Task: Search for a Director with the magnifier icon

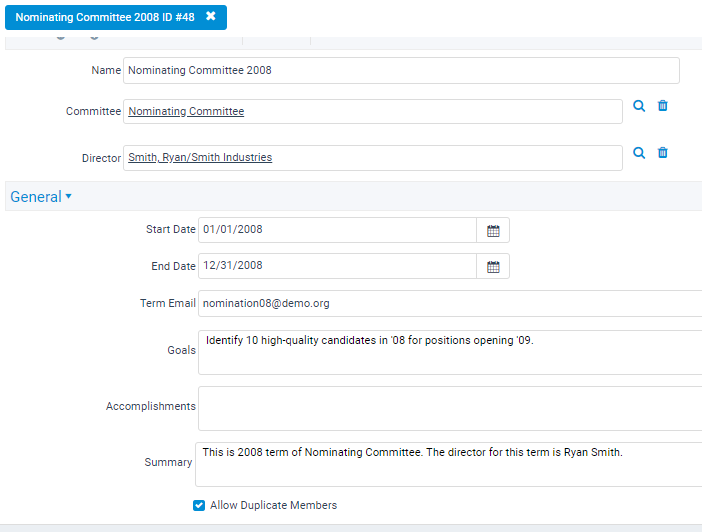Action: coord(639,153)
